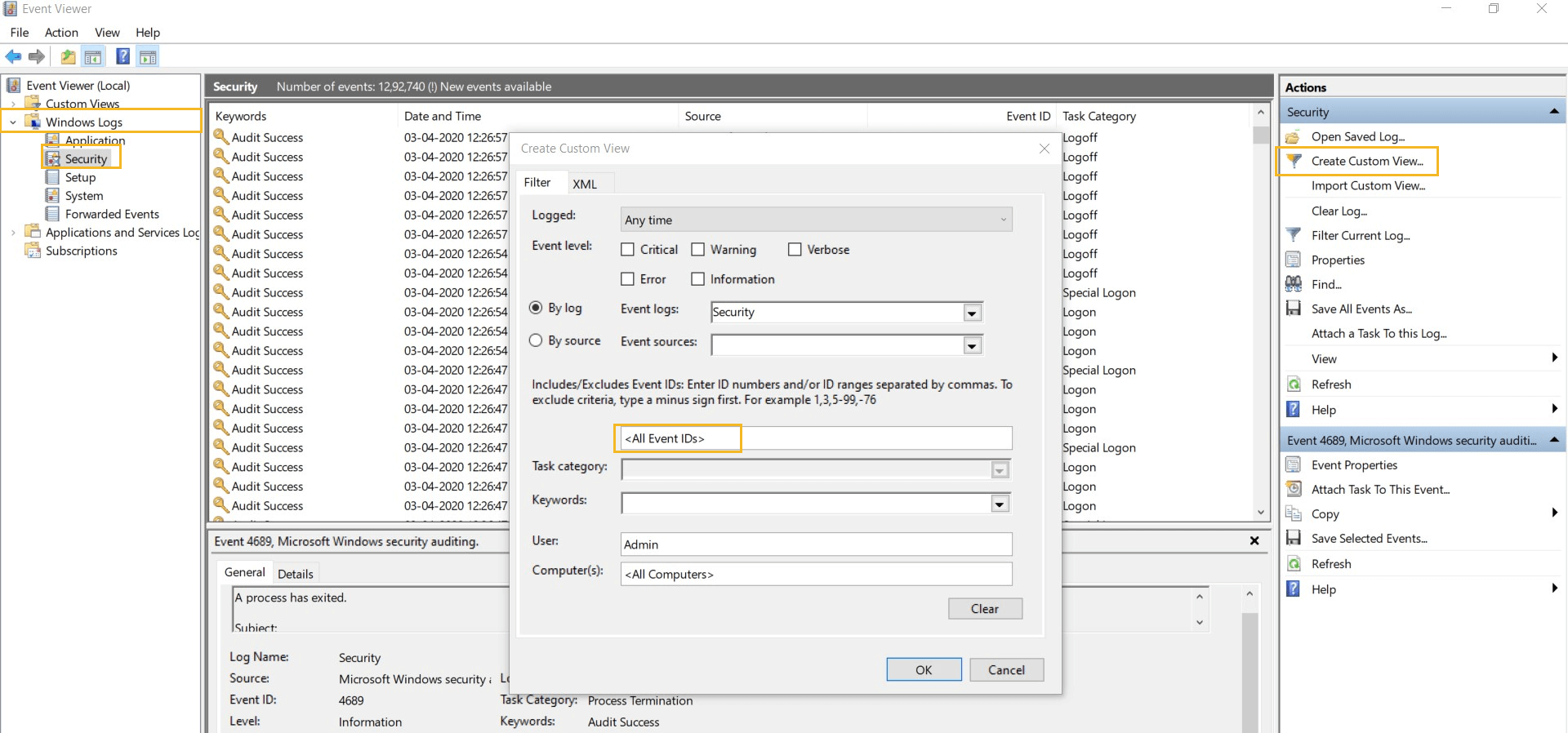Click Import Custom View... action

tap(1369, 185)
